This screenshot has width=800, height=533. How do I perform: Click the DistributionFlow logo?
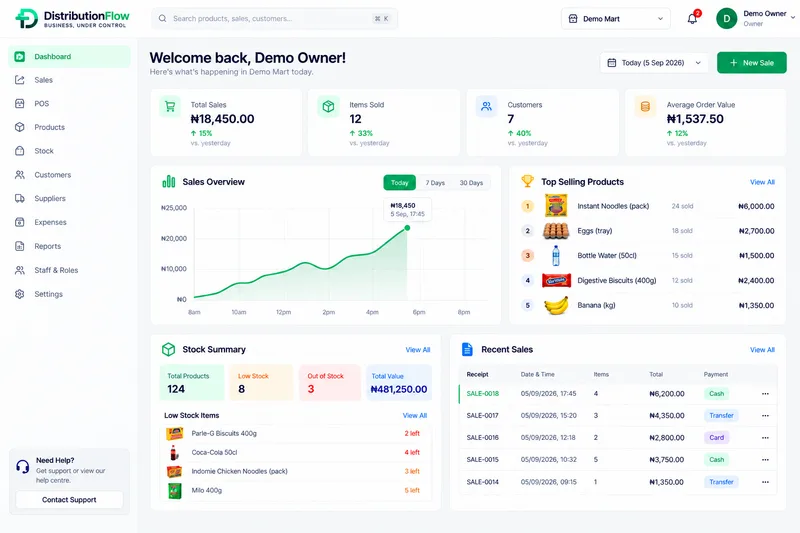coord(72,18)
